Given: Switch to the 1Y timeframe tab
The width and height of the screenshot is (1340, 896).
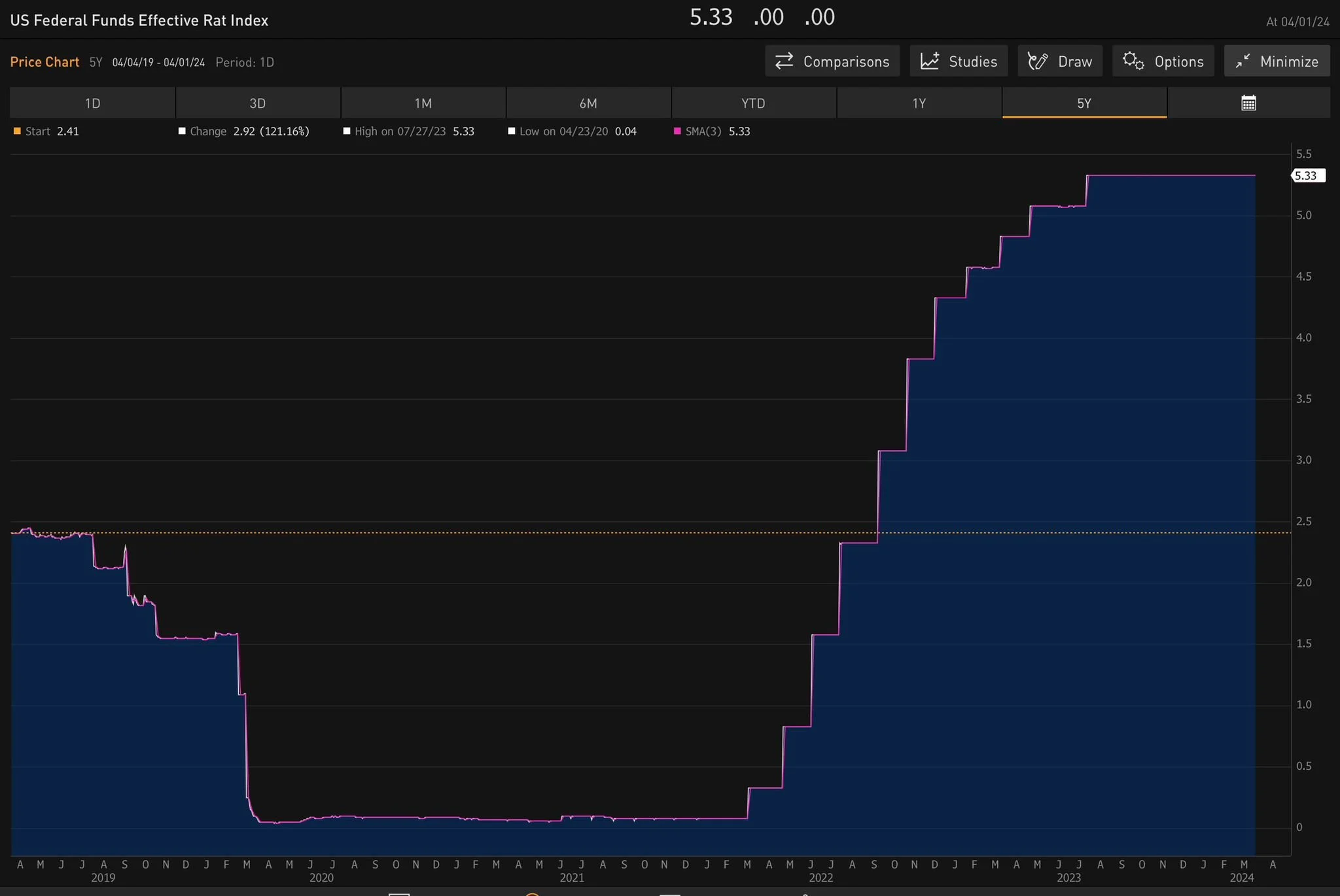Looking at the screenshot, I should (x=919, y=103).
